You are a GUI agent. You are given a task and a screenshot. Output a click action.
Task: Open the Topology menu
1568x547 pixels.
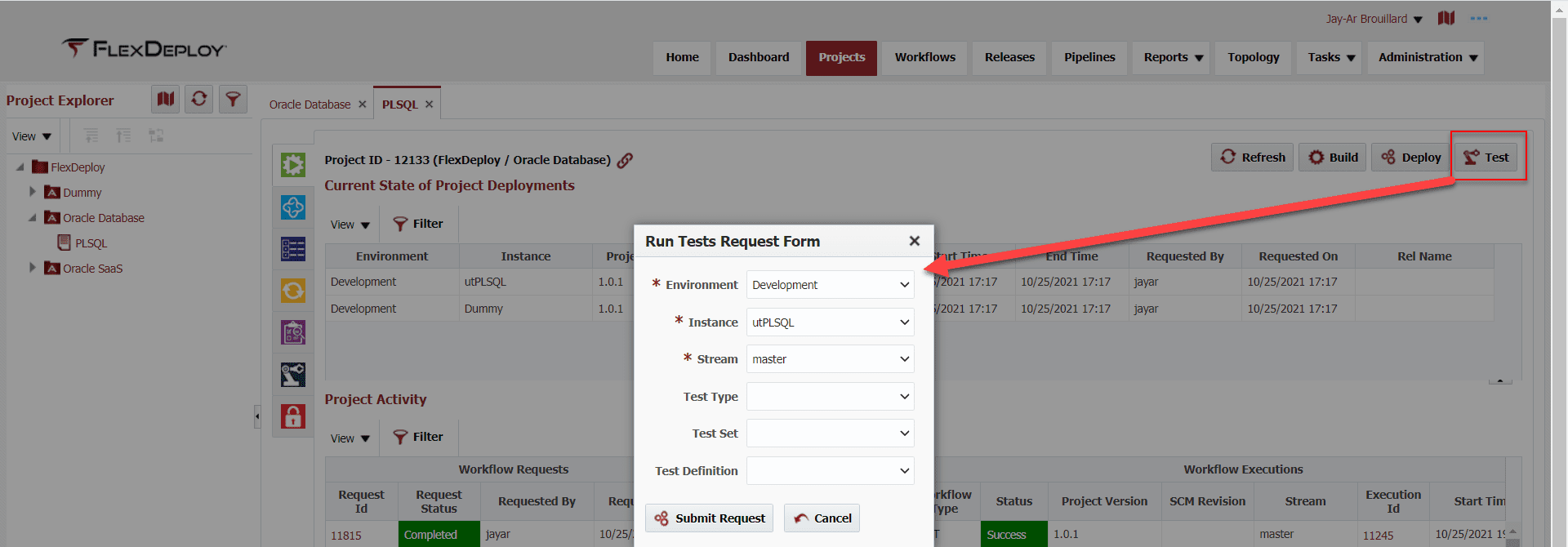[1253, 57]
